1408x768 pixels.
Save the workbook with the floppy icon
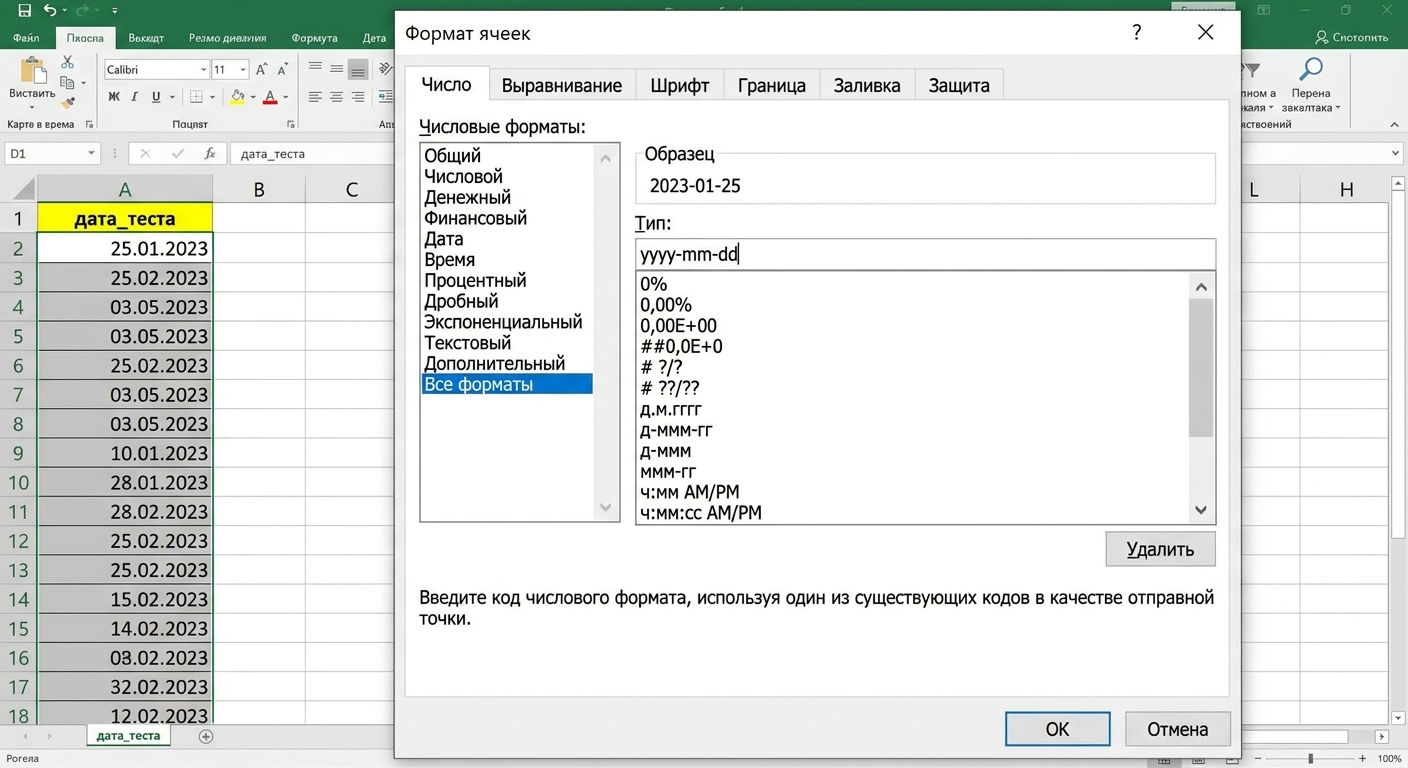(25, 11)
